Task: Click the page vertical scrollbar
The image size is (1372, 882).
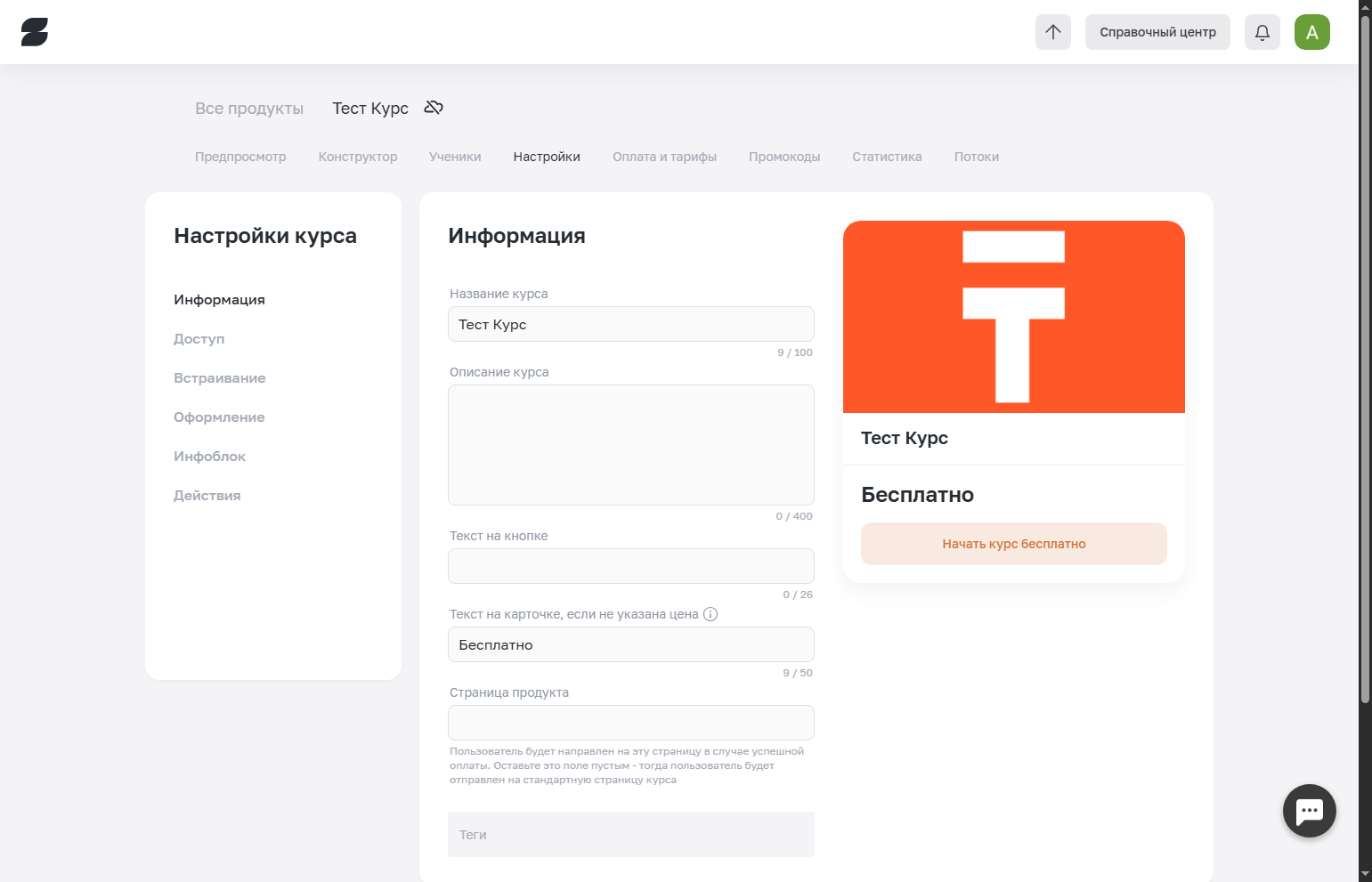Action: [1365, 360]
